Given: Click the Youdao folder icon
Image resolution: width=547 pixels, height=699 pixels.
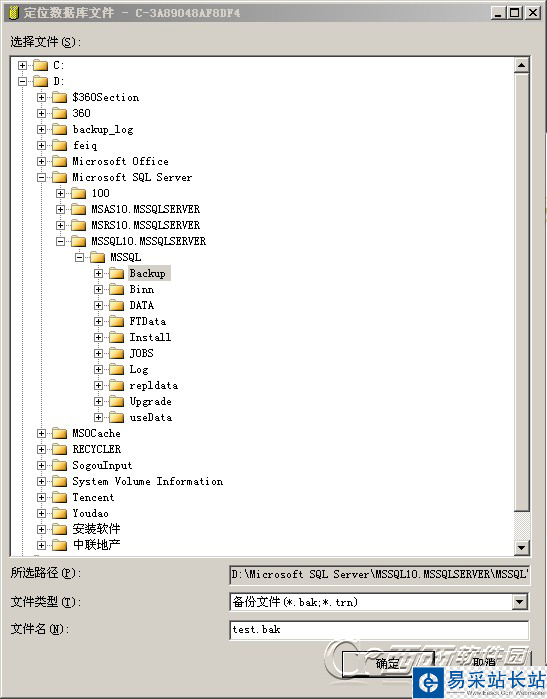Looking at the screenshot, I should coord(59,514).
